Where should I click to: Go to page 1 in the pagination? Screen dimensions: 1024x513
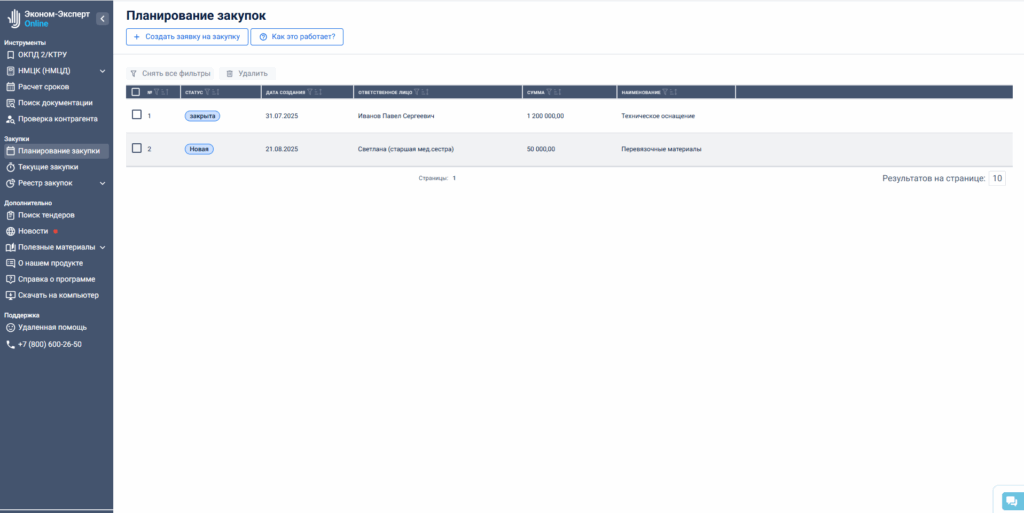tap(454, 178)
